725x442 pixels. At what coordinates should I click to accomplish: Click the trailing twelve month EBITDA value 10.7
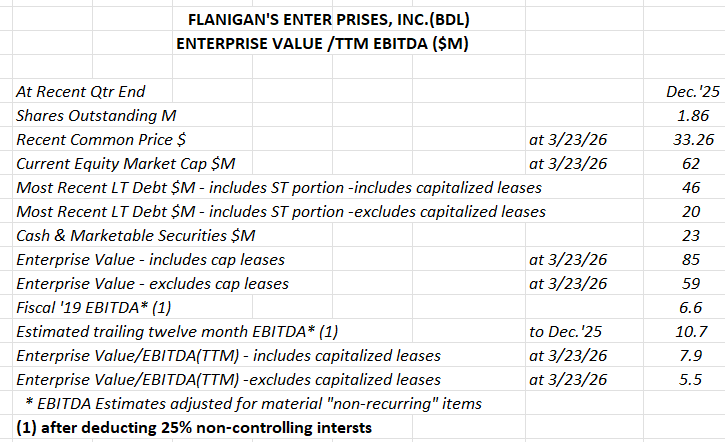691,332
